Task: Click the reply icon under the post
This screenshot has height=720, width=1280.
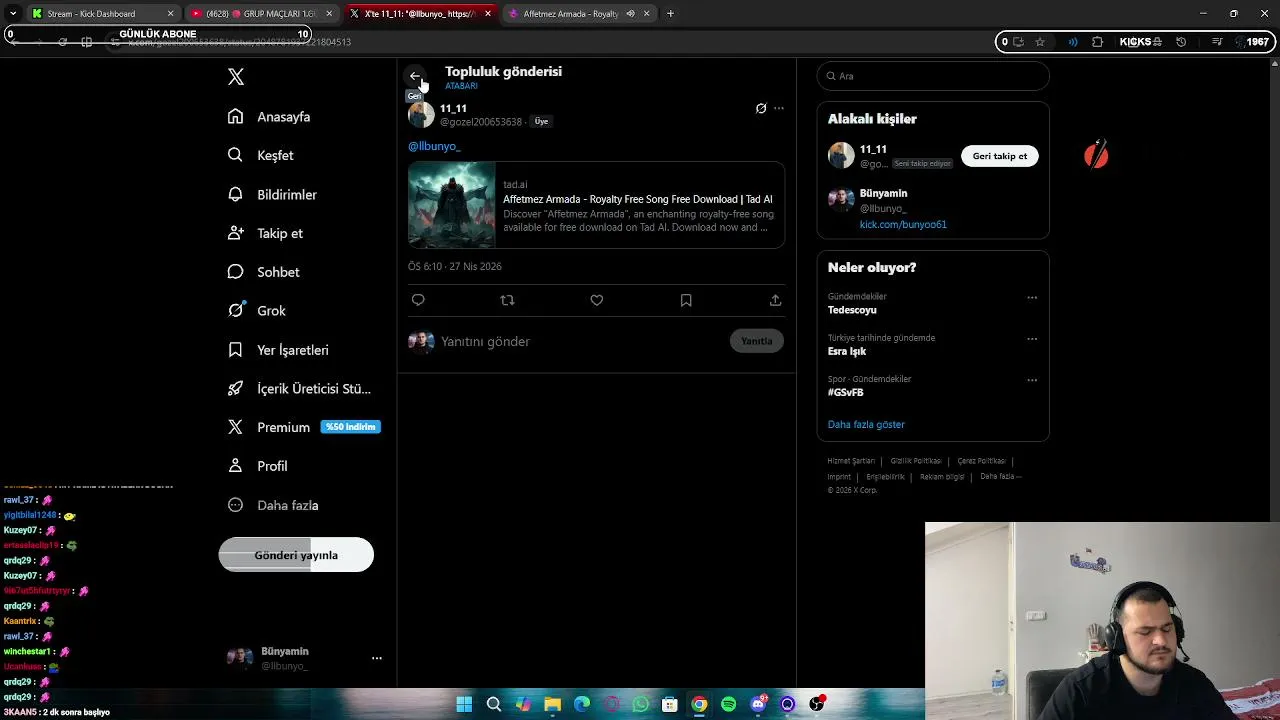Action: pyautogui.click(x=418, y=300)
